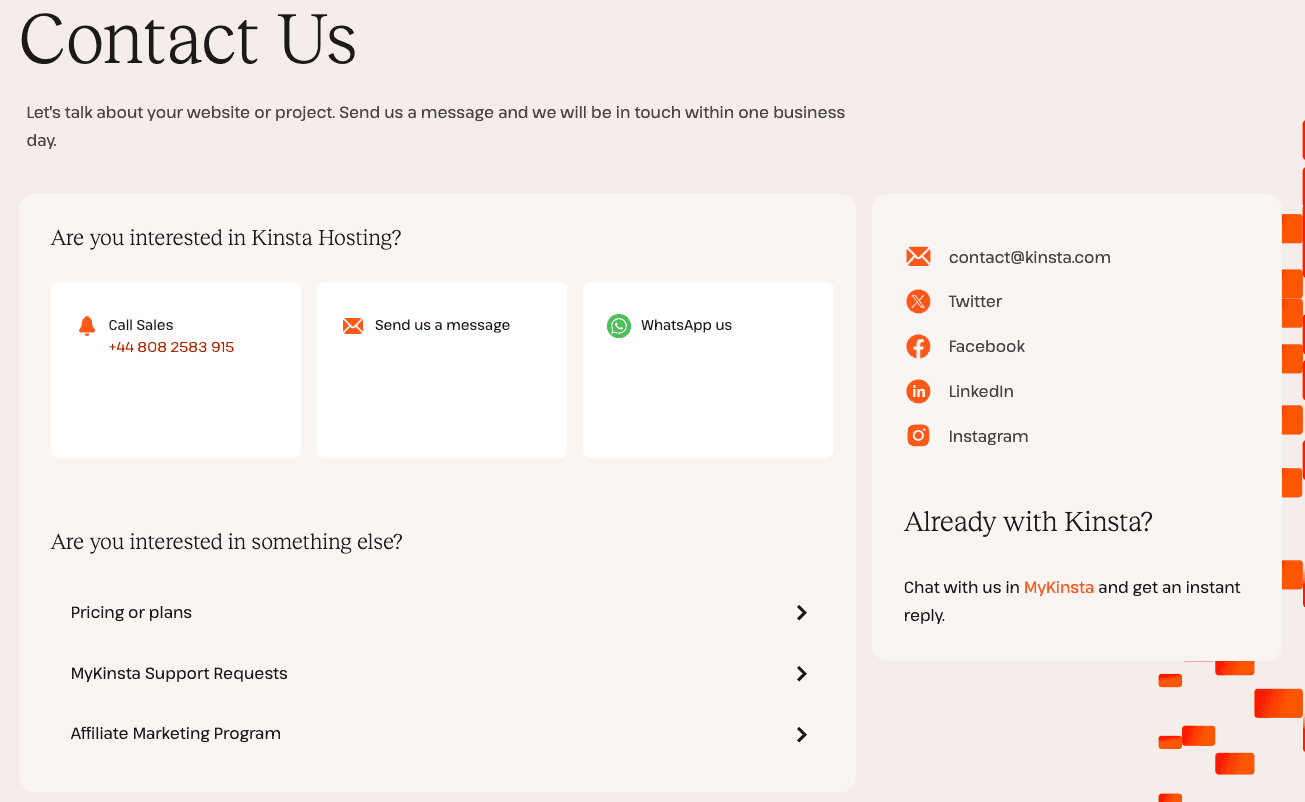
Task: Click the bell icon beside Call Sales
Action: click(x=87, y=326)
